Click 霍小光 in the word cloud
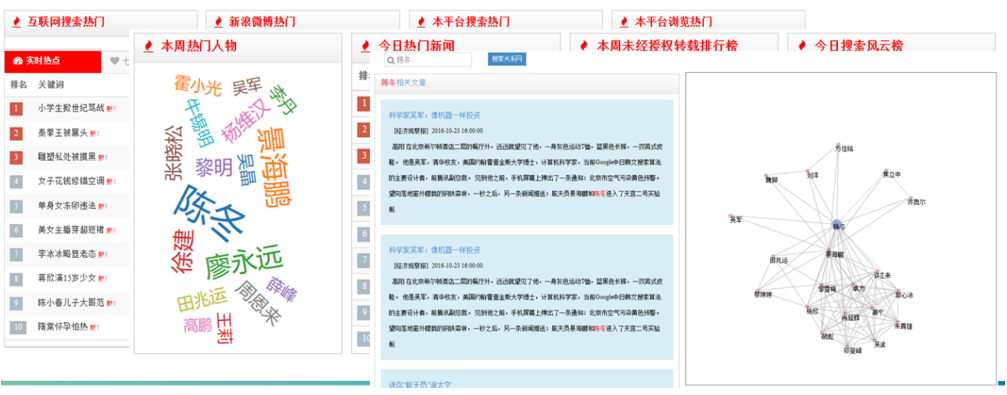 (198, 85)
